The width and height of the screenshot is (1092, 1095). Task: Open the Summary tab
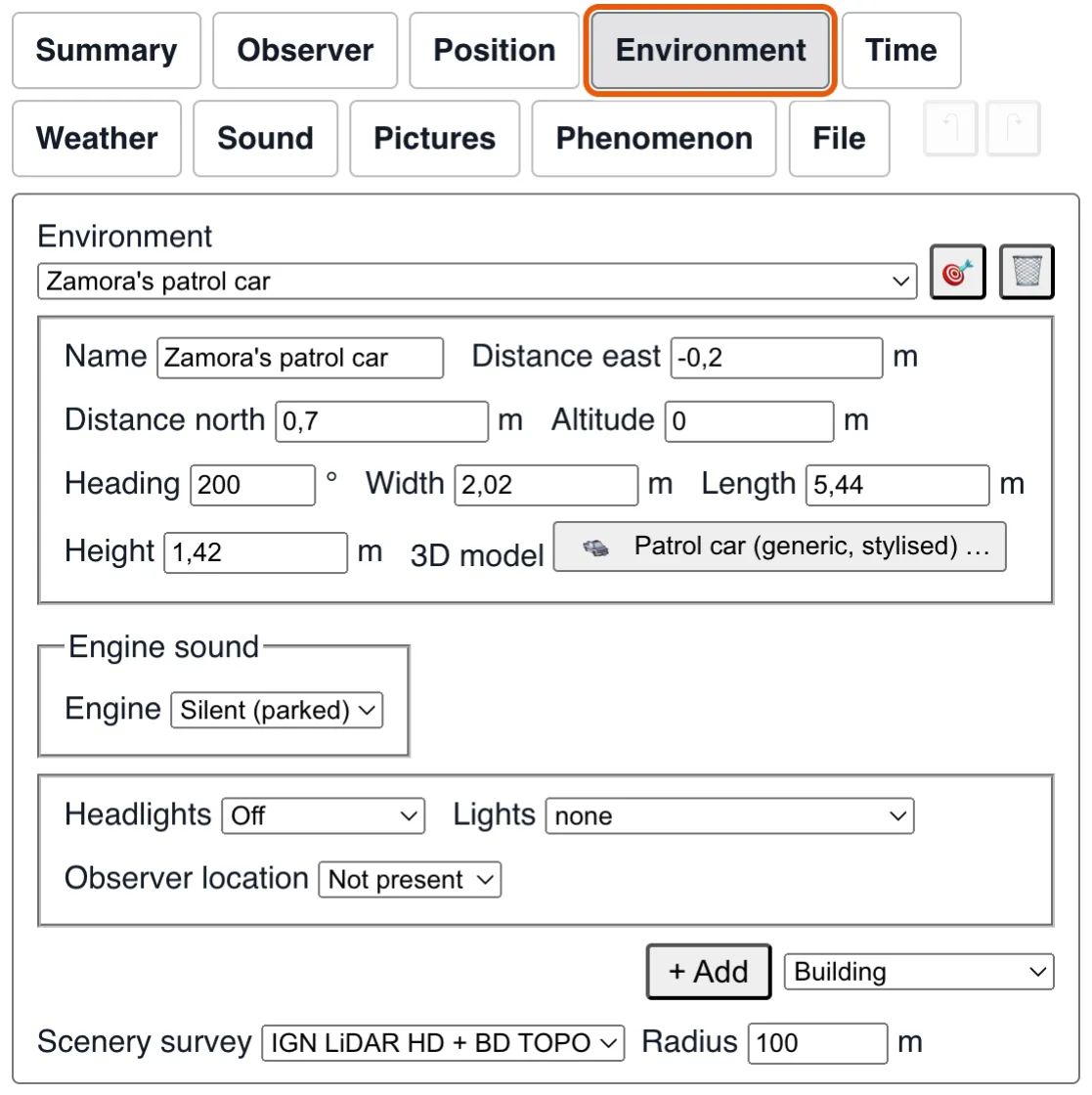107,50
